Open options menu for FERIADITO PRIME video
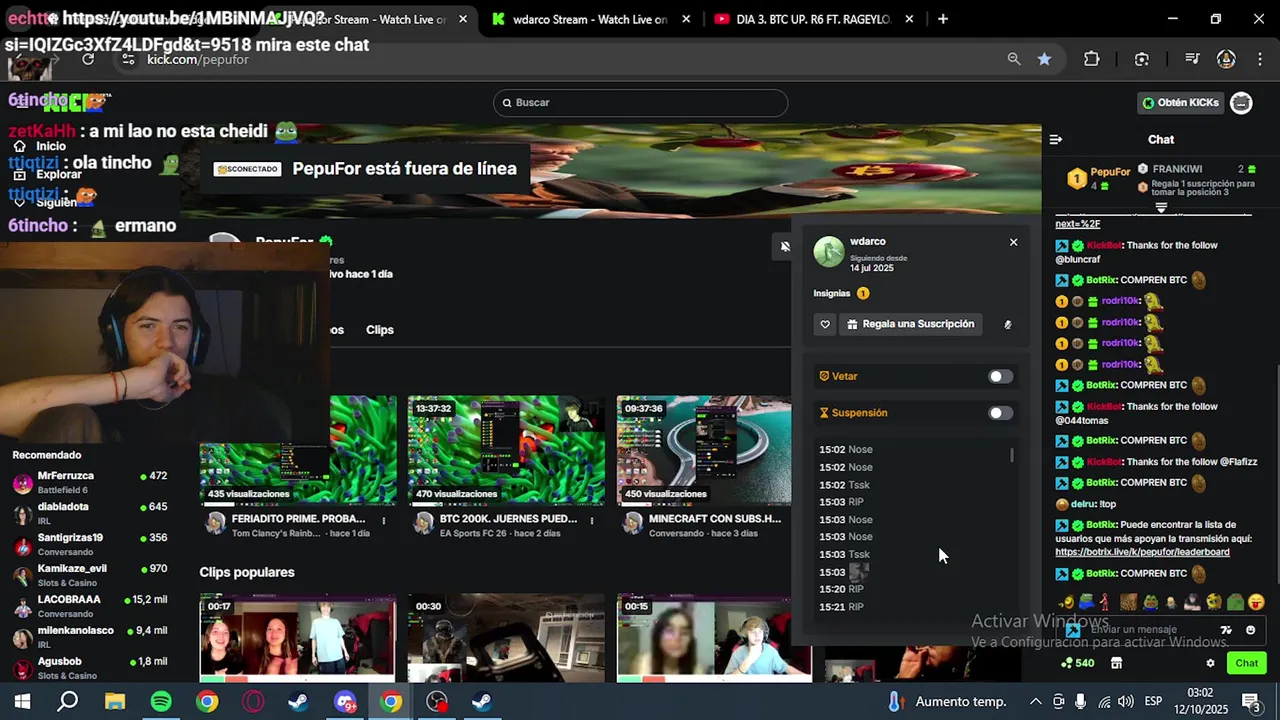Screen dimensions: 1280x720 click(384, 520)
